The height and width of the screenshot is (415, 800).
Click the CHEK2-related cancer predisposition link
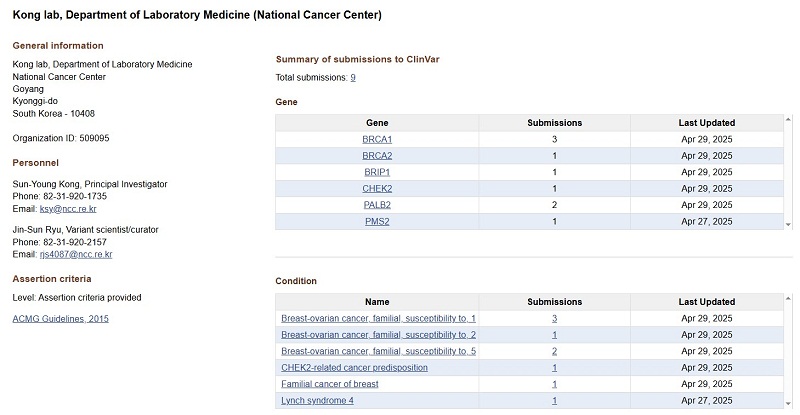(x=345, y=368)
